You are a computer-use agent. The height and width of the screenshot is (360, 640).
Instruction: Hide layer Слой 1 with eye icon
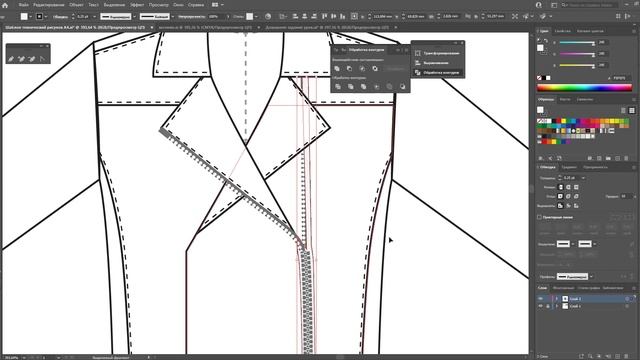[541, 306]
